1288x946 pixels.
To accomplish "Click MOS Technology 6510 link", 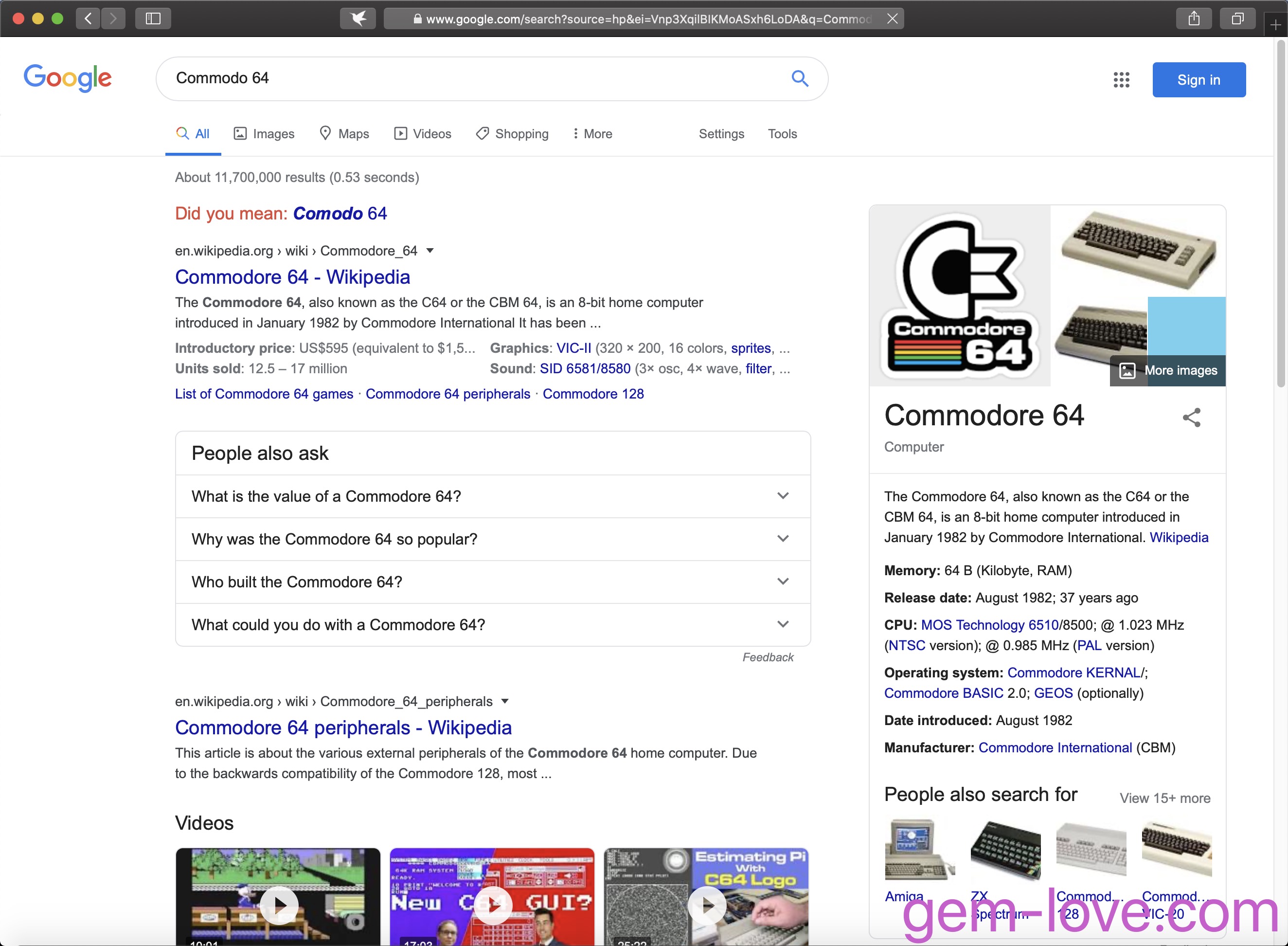I will pos(990,625).
